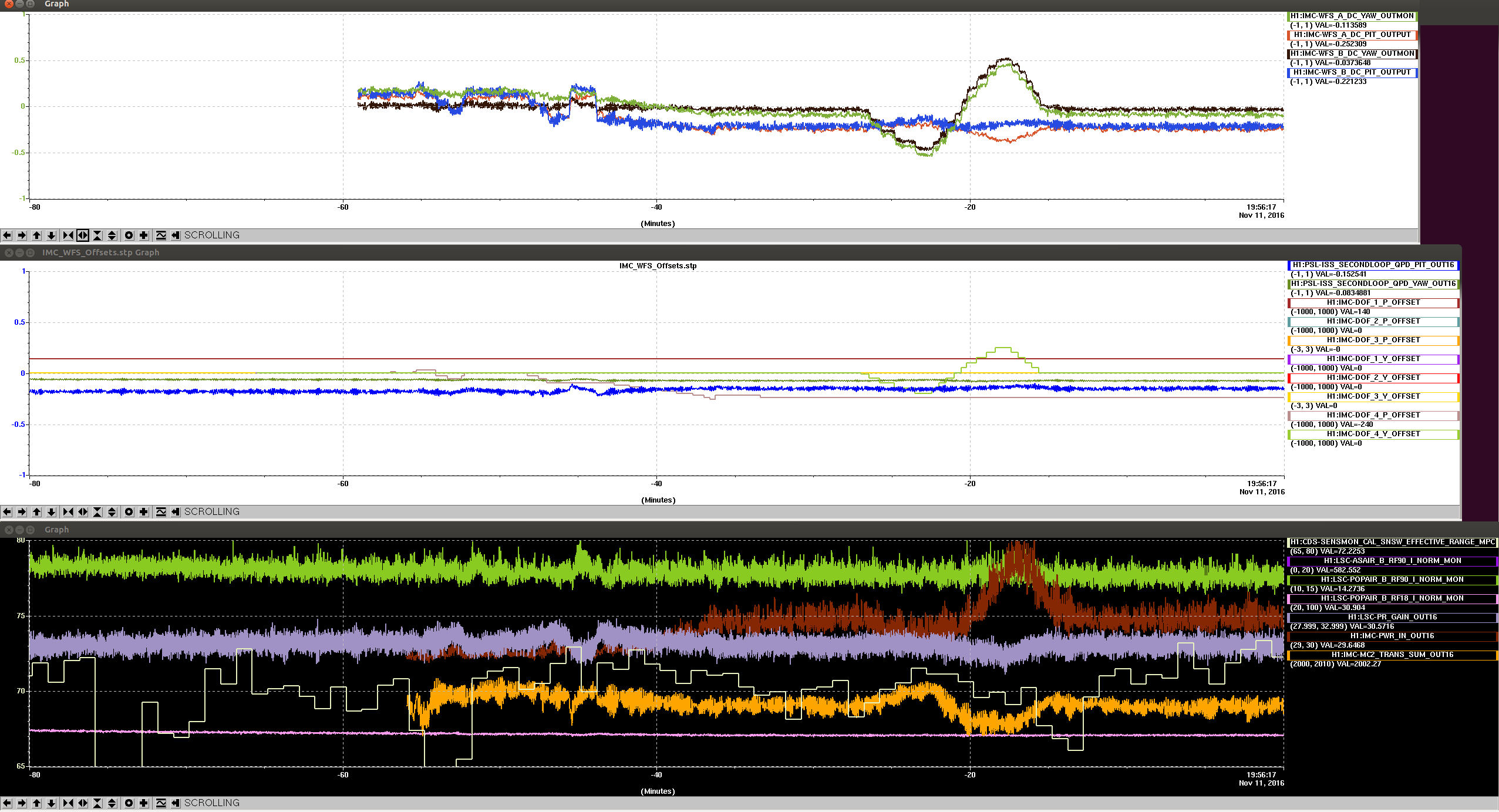Click plus icon in bottom black graph toolbar

coord(144,803)
